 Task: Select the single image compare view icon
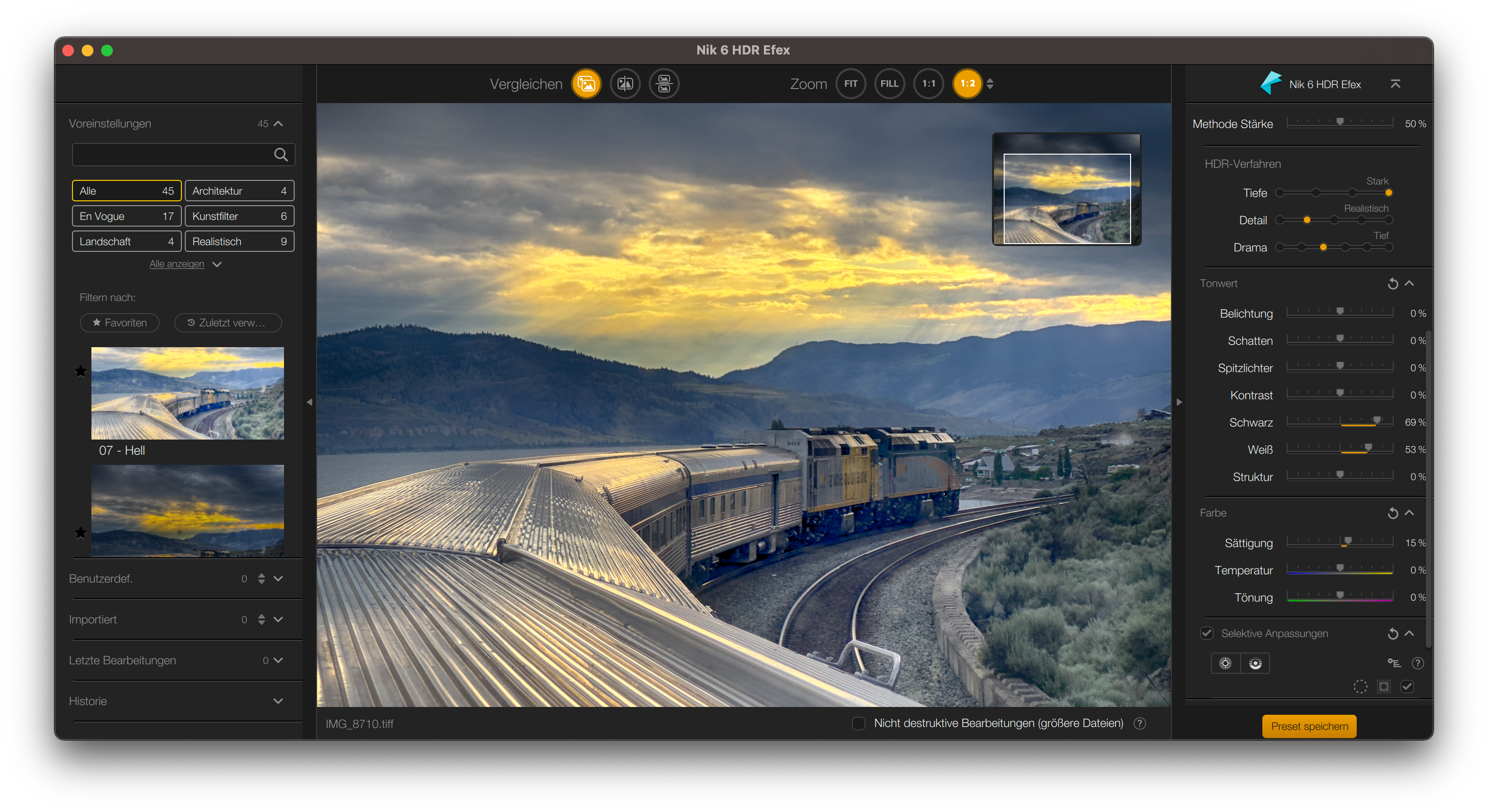point(586,84)
